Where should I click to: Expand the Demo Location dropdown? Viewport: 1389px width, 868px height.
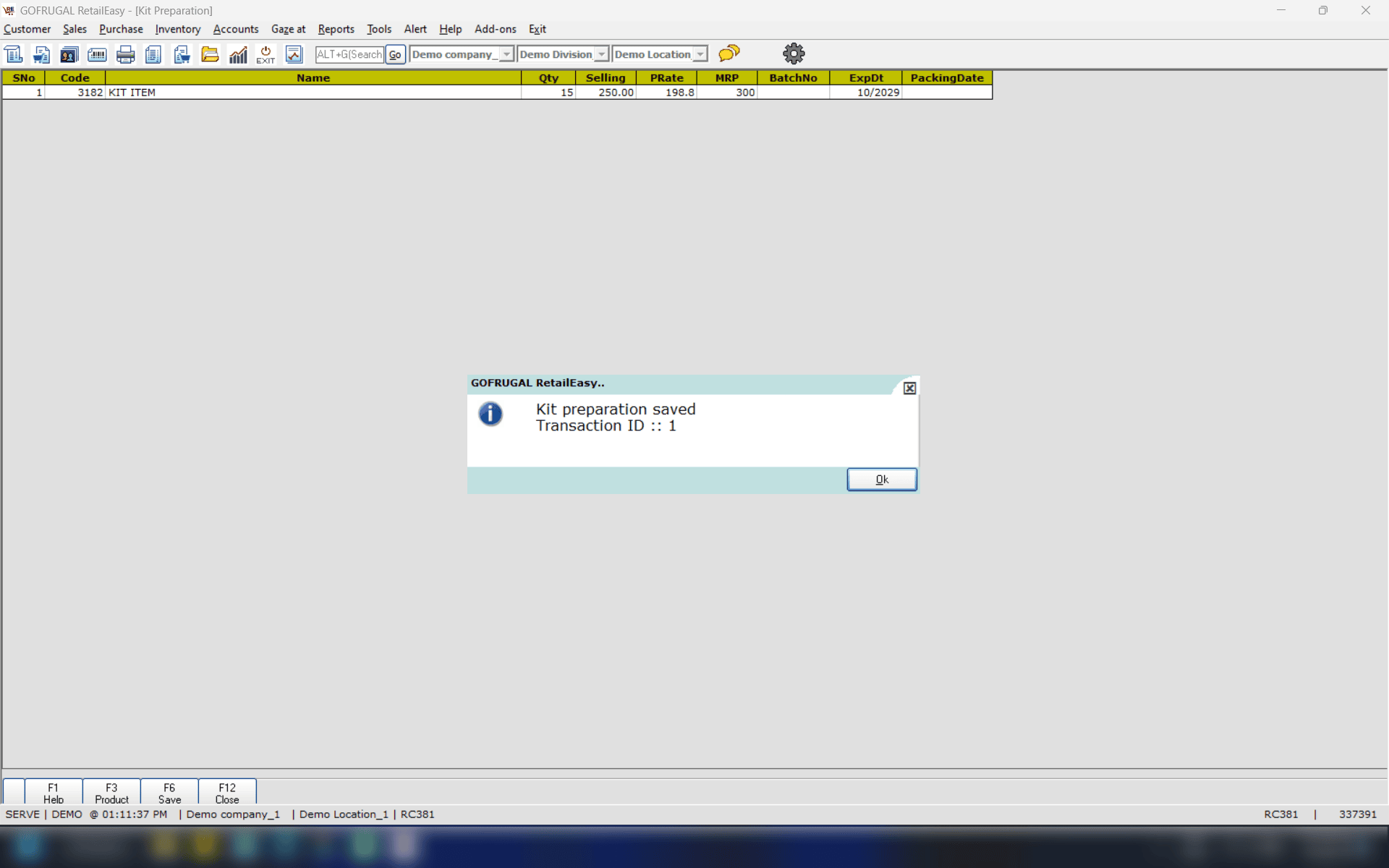pos(700,54)
